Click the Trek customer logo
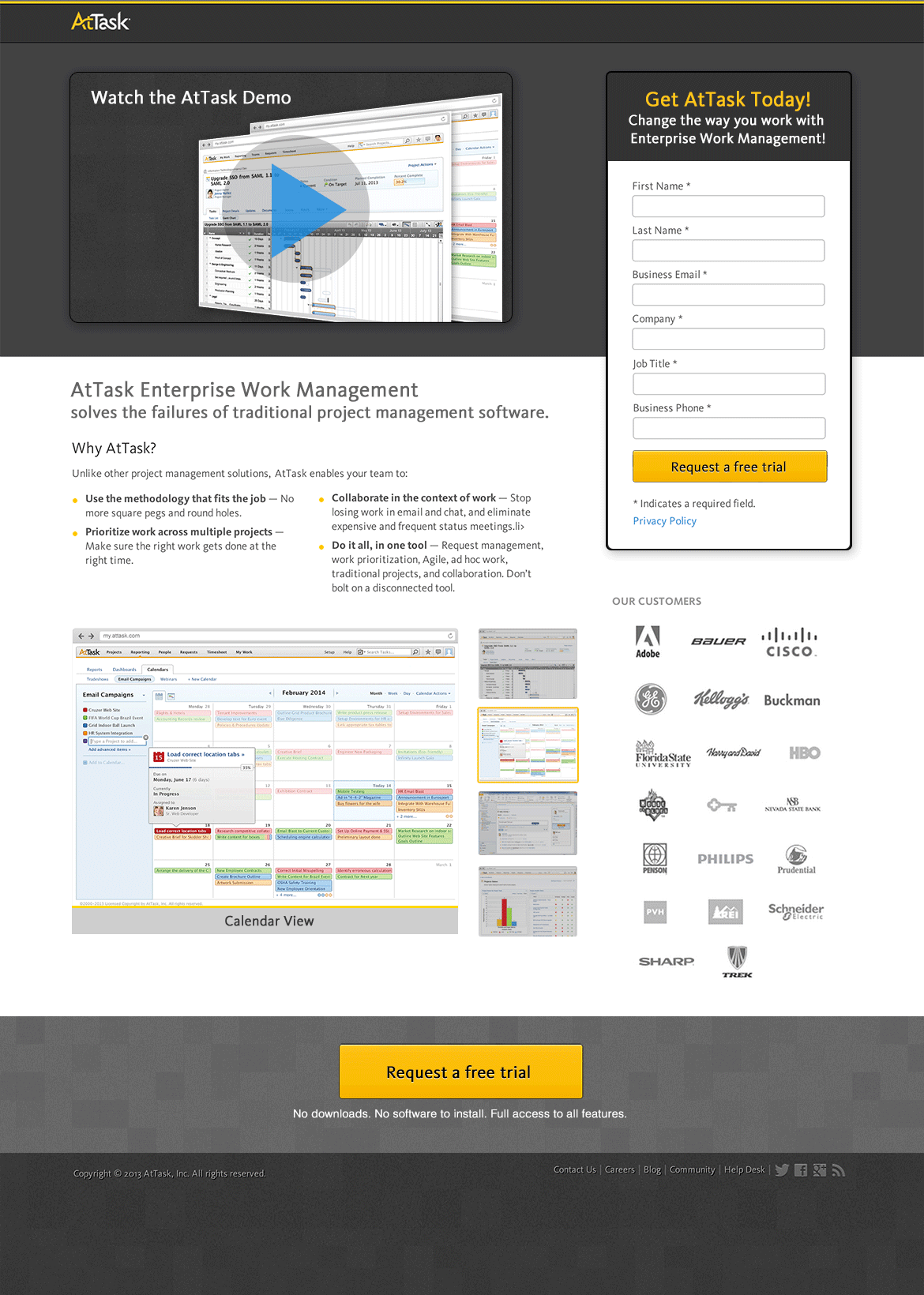The height and width of the screenshot is (1295, 924). pyautogui.click(x=737, y=962)
